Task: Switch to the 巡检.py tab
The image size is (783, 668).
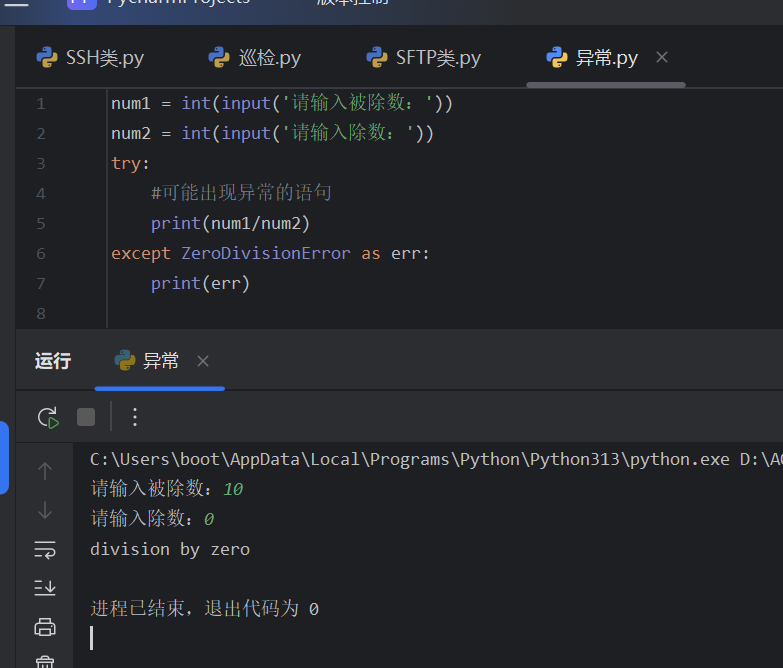Action: (255, 58)
